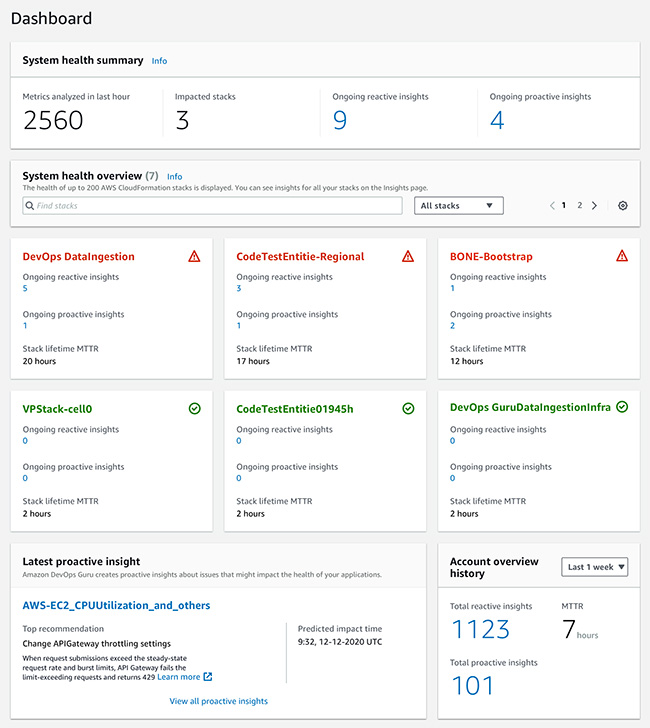The height and width of the screenshot is (728, 650).
Task: Select page 2 of stack results
Action: [579, 205]
